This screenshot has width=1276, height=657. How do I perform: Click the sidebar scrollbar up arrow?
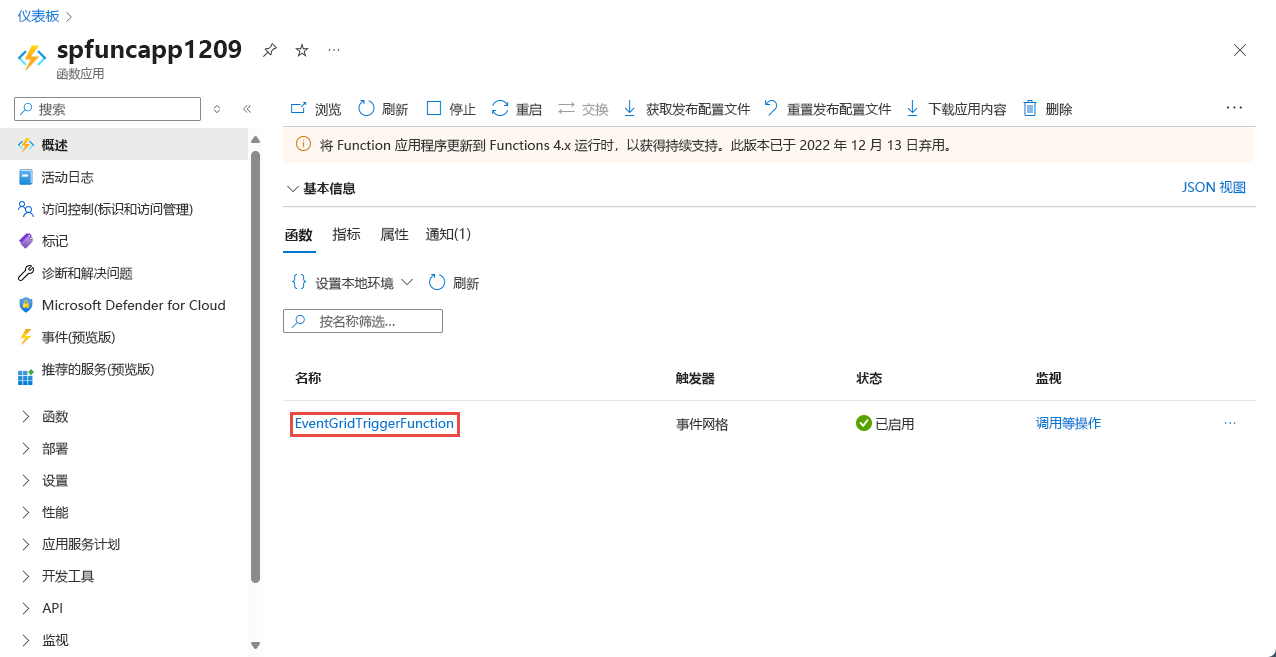[255, 139]
